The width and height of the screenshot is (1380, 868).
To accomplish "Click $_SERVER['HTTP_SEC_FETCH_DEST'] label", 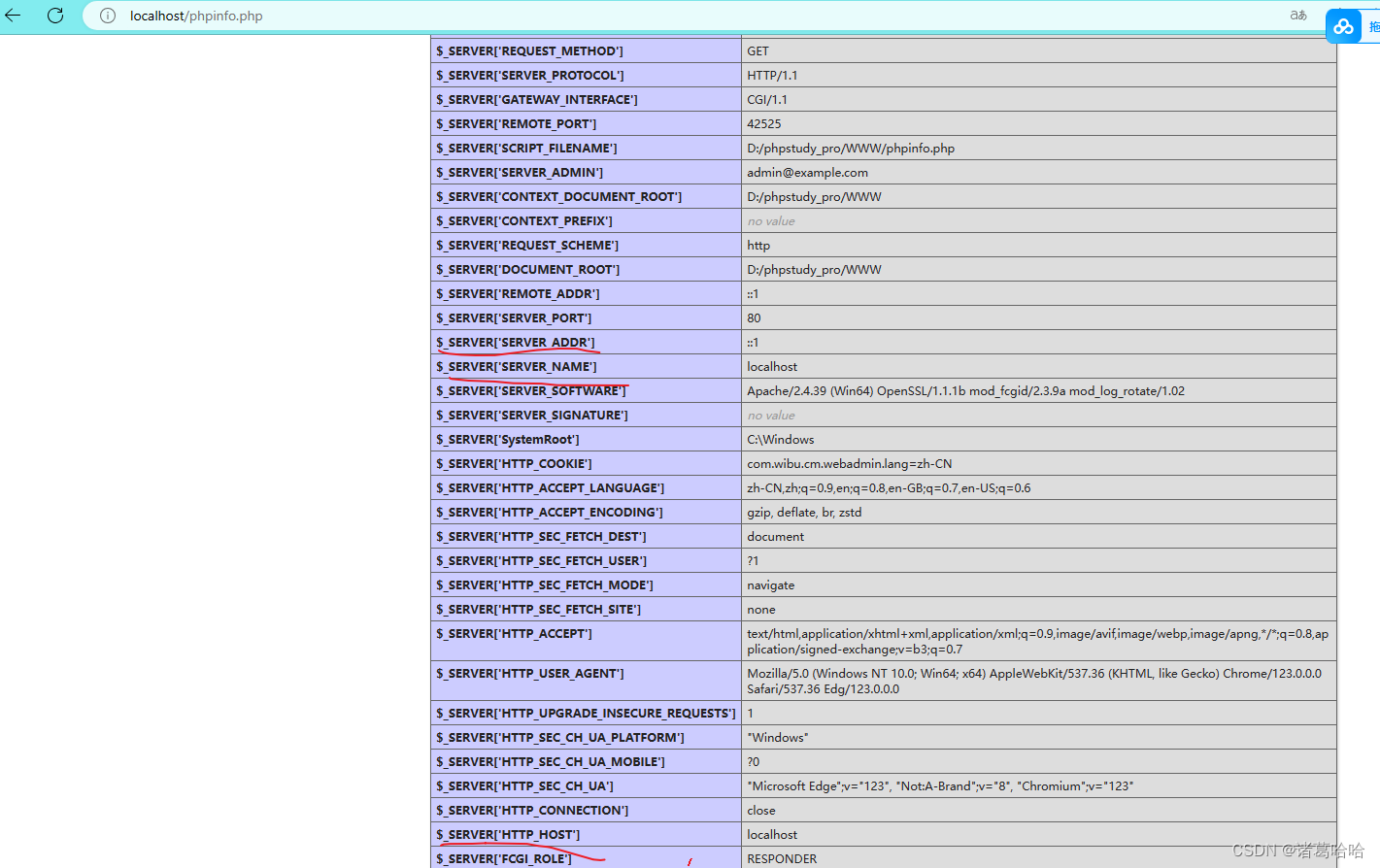I will [541, 536].
